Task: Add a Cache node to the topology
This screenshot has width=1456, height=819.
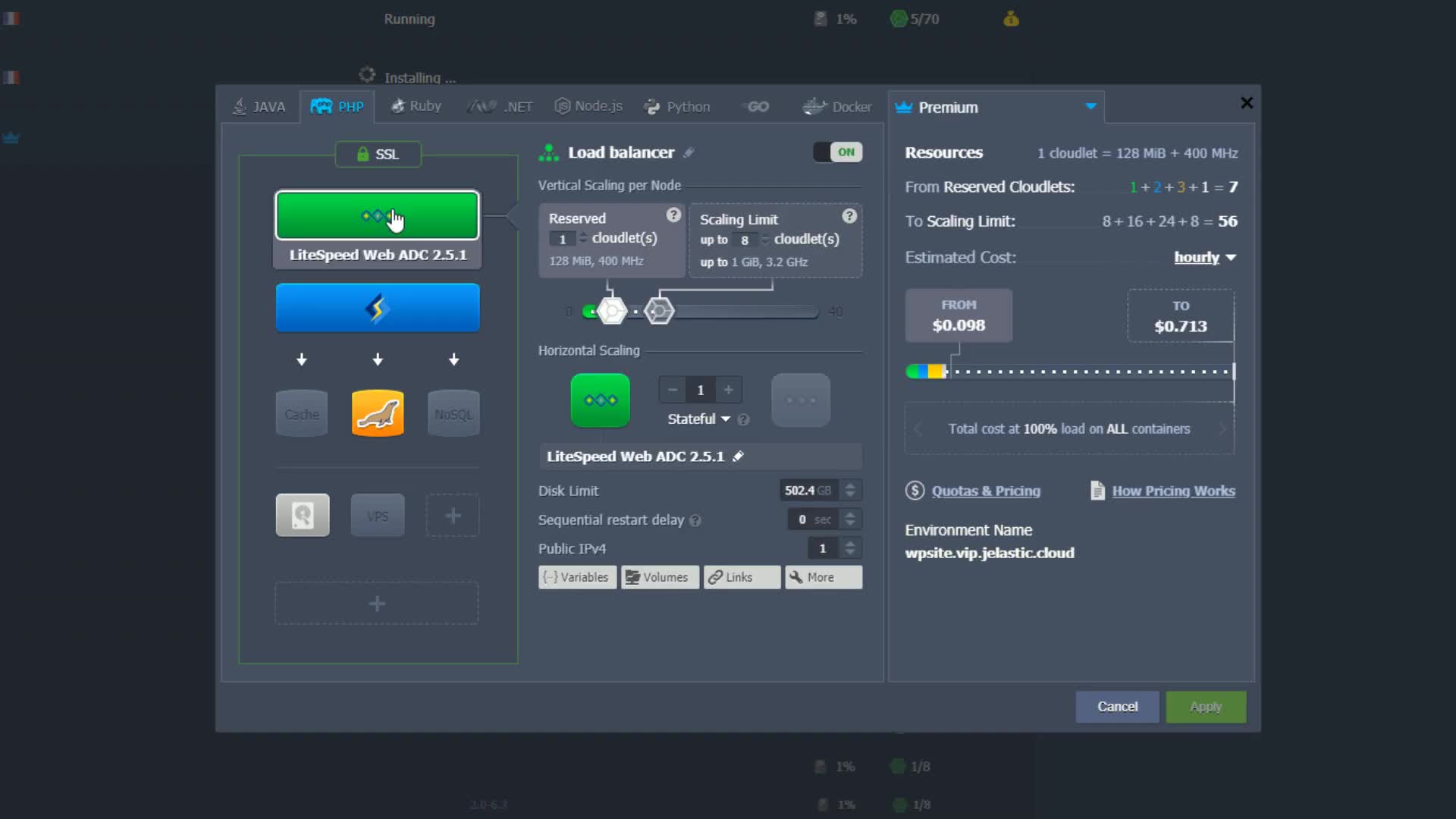Action: [x=301, y=413]
